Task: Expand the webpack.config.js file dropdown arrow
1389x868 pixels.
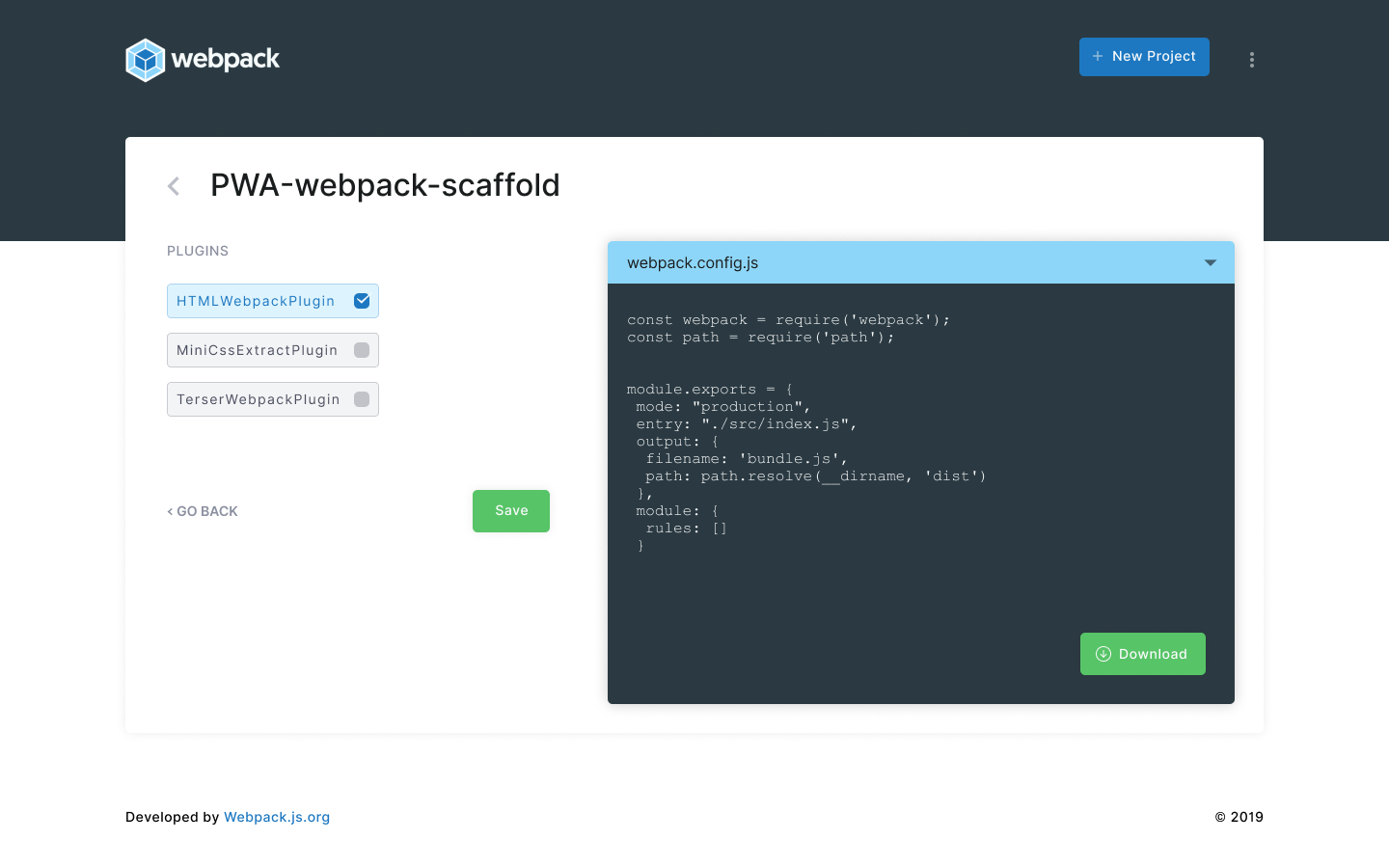Action: pyautogui.click(x=1211, y=263)
